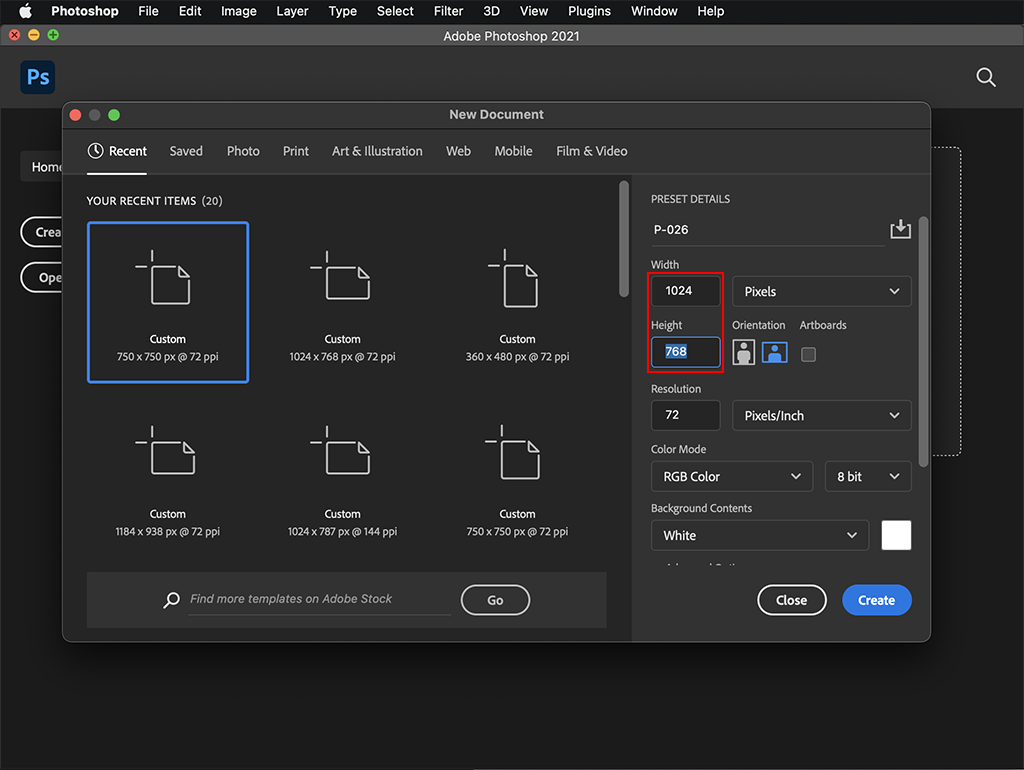This screenshot has height=770, width=1024.
Task: Click the recent items list scrollbar
Action: point(624,239)
